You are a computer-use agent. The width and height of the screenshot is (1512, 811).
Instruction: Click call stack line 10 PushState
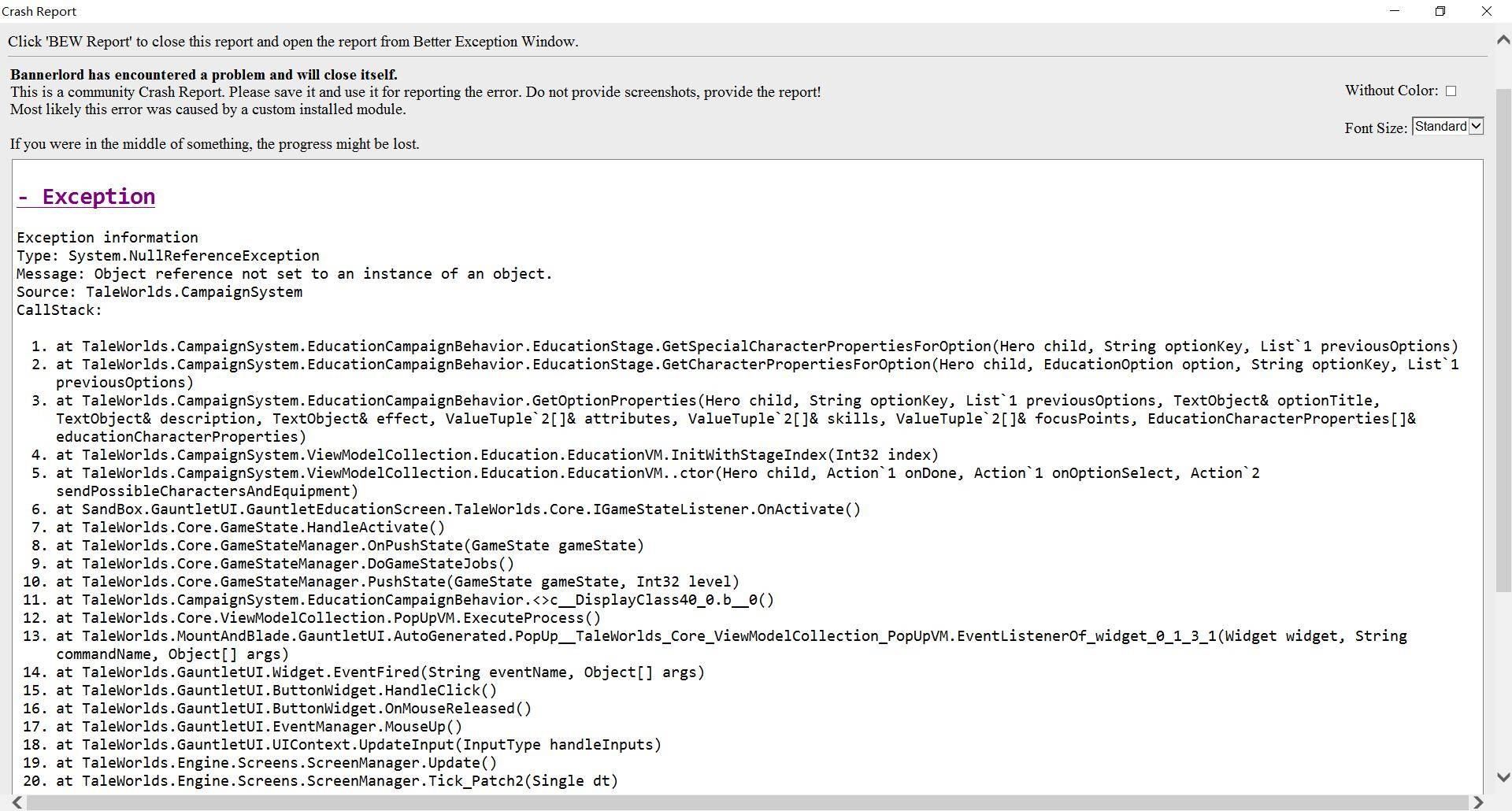pos(398,582)
